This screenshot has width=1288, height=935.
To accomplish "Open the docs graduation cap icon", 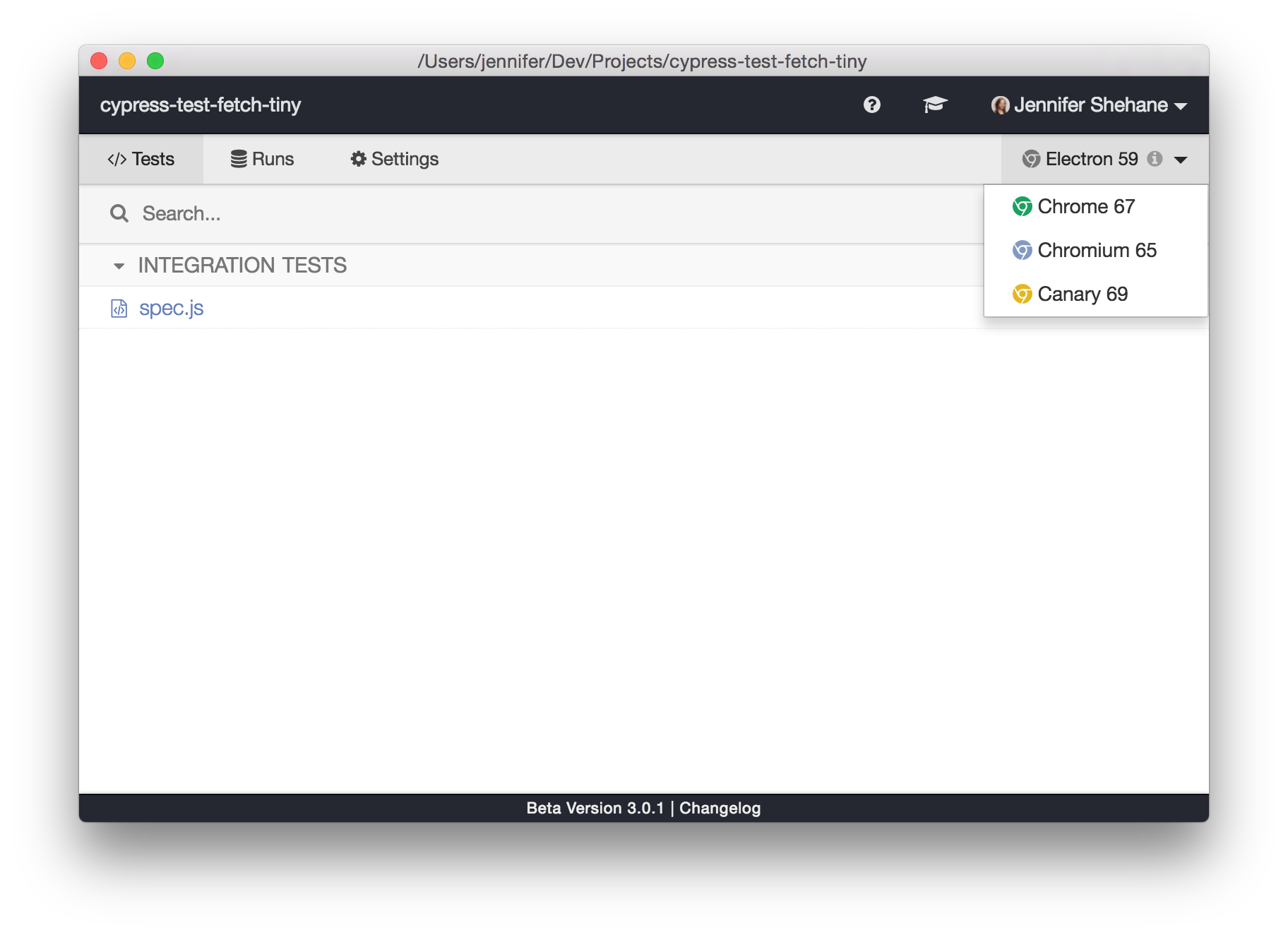I will point(935,105).
